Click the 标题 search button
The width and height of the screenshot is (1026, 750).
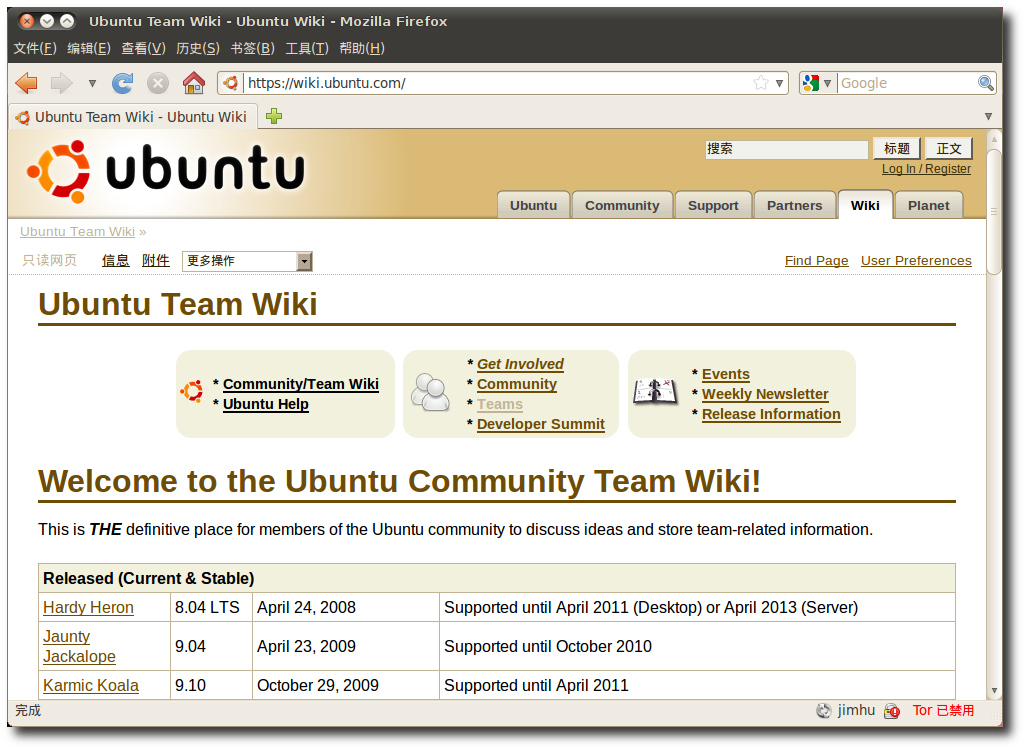896,149
